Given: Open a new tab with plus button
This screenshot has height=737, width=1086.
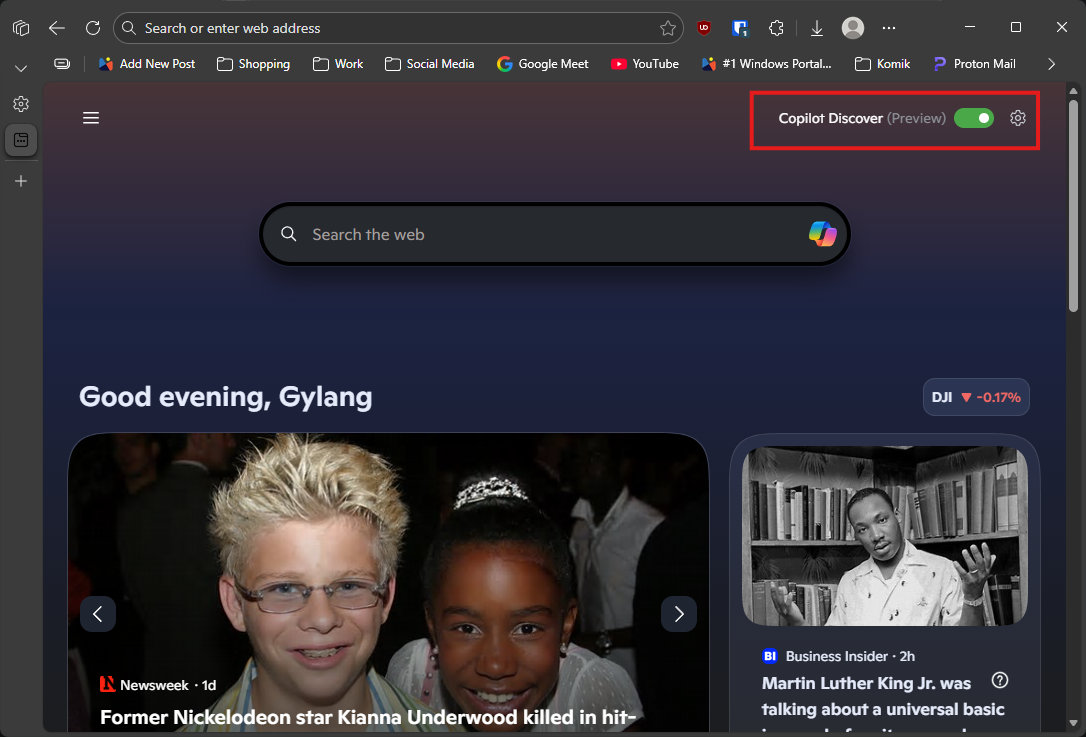Looking at the screenshot, I should point(21,181).
